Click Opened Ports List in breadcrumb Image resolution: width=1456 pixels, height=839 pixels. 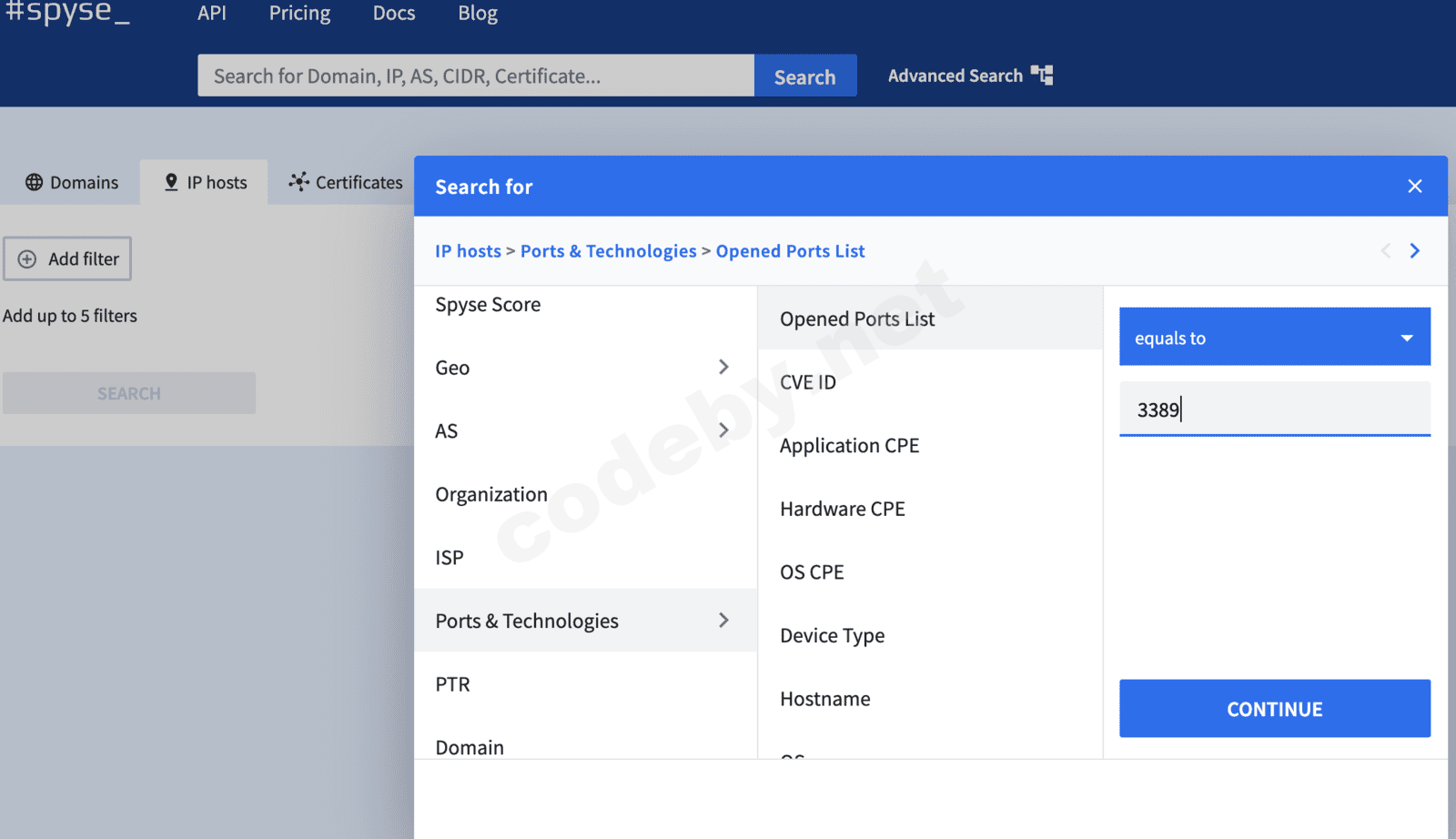tap(791, 251)
